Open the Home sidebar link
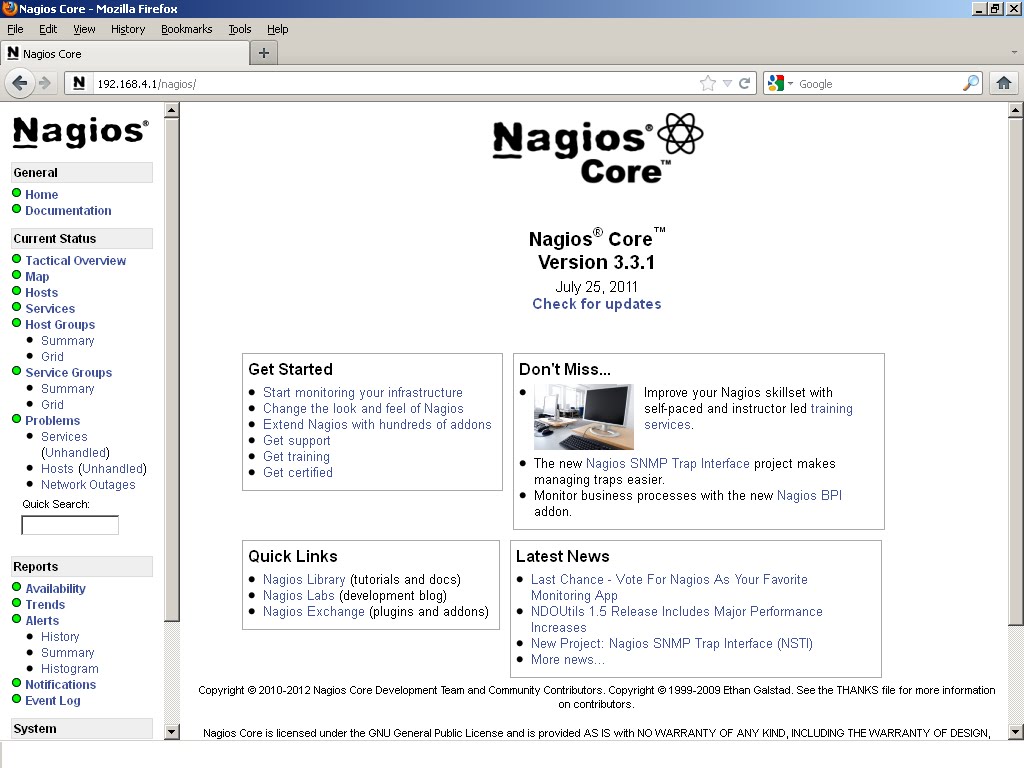Image resolution: width=1024 pixels, height=768 pixels. 42,195
